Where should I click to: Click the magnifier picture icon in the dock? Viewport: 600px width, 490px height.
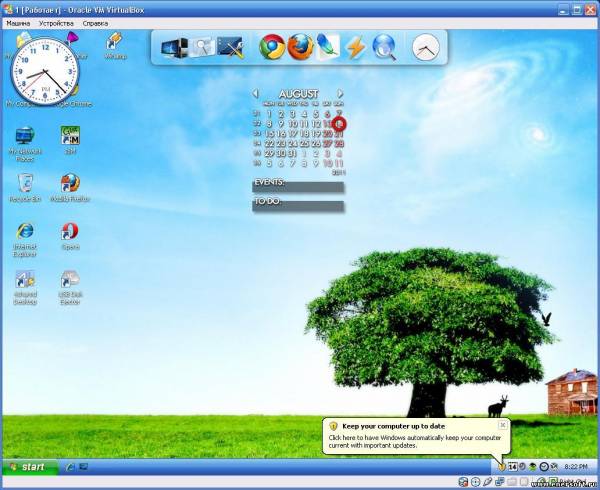tap(202, 47)
